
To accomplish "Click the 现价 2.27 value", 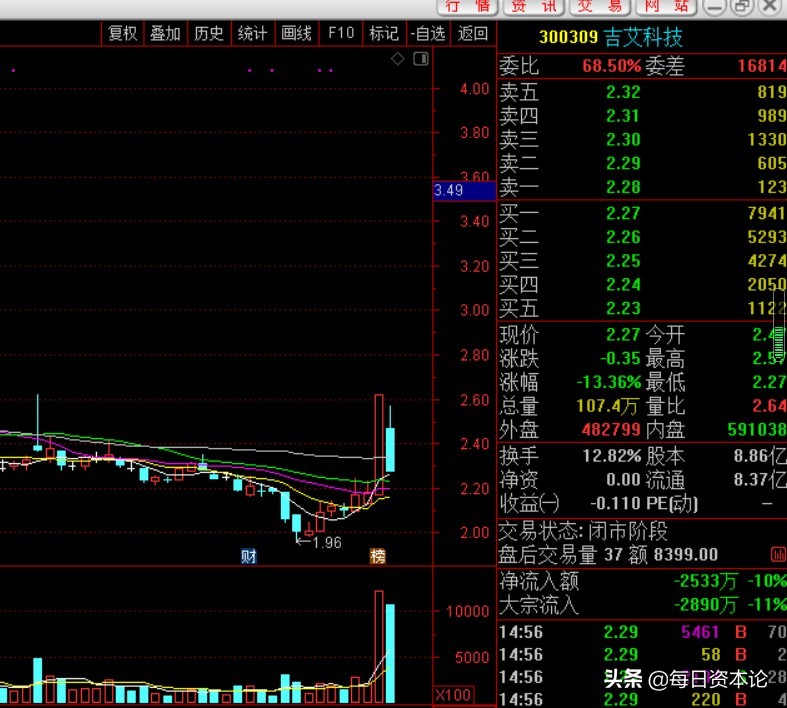I will click(623, 335).
